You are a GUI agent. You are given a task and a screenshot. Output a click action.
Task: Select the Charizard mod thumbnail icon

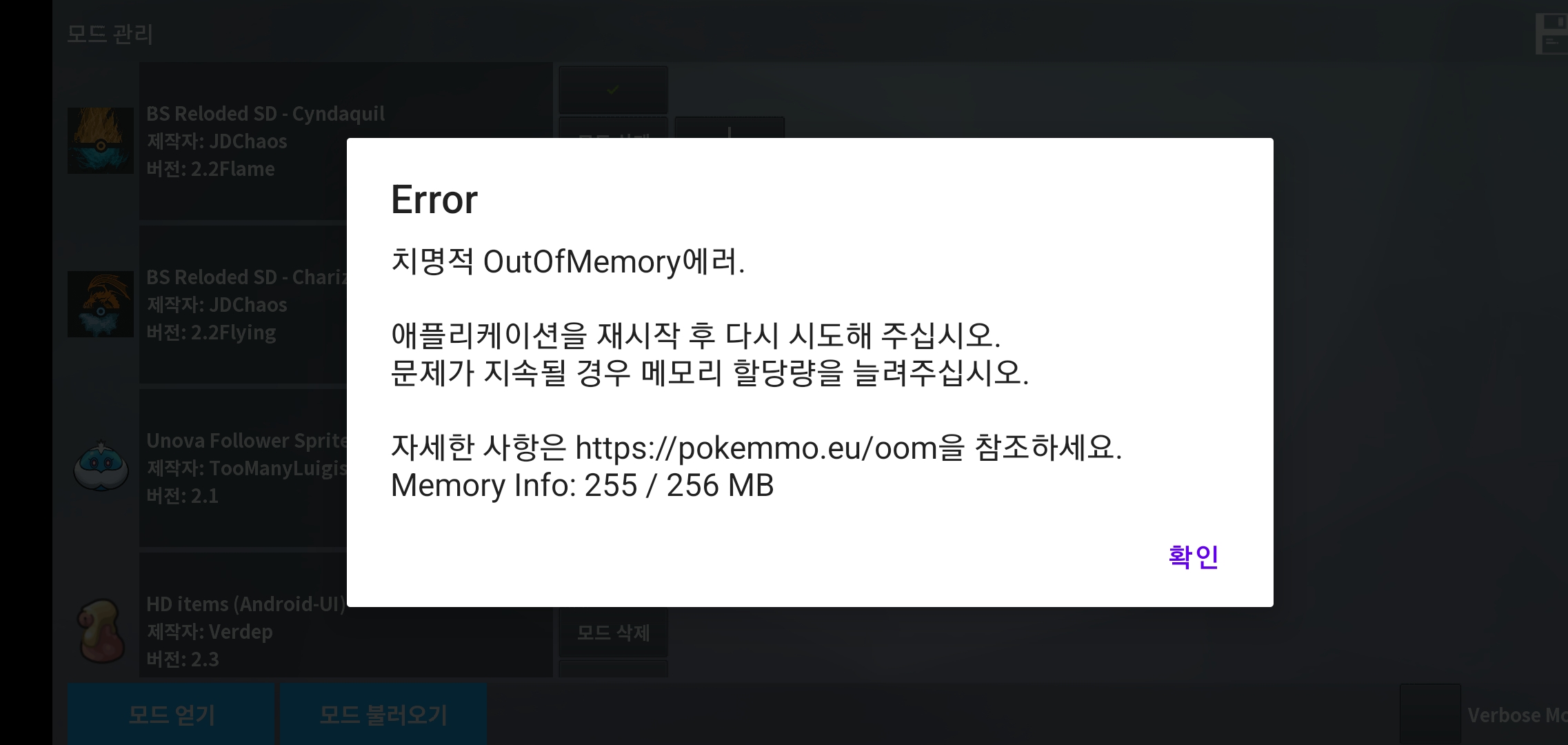point(101,304)
